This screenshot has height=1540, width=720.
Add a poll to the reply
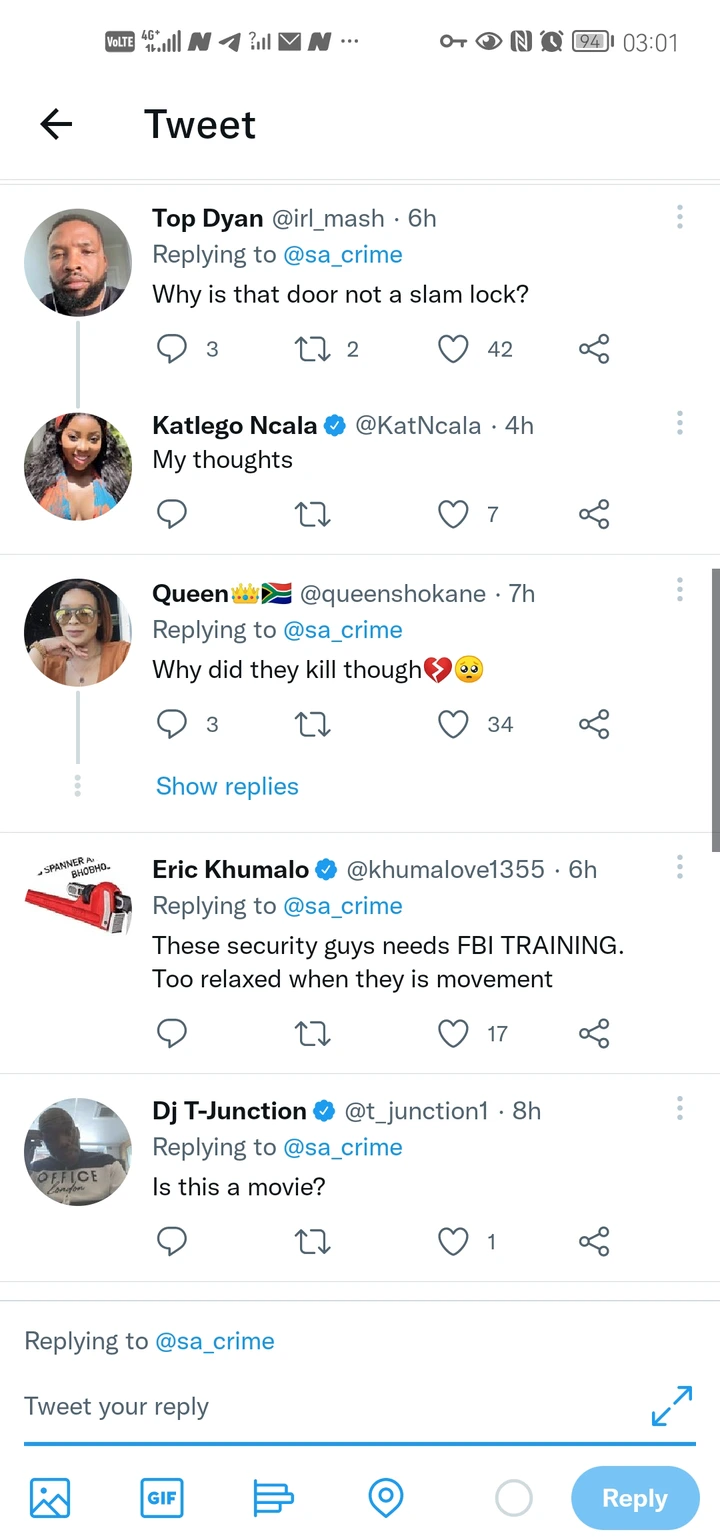click(273, 1498)
